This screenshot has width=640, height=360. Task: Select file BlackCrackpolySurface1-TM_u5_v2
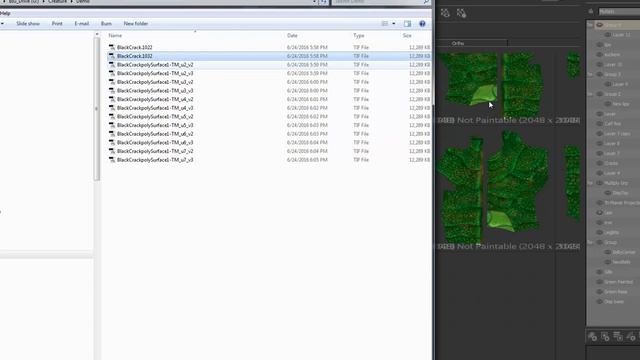pyautogui.click(x=155, y=116)
